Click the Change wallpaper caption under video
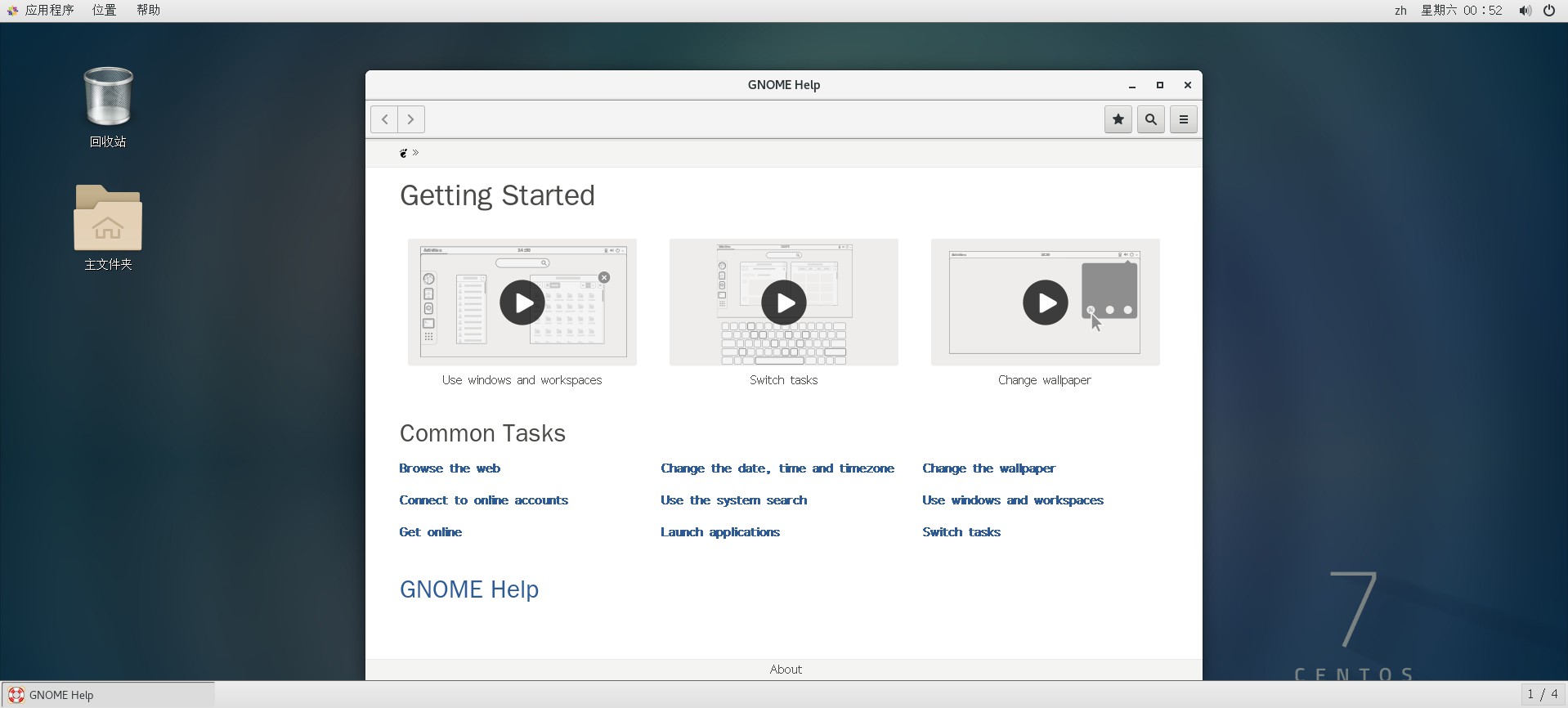 tap(1045, 380)
